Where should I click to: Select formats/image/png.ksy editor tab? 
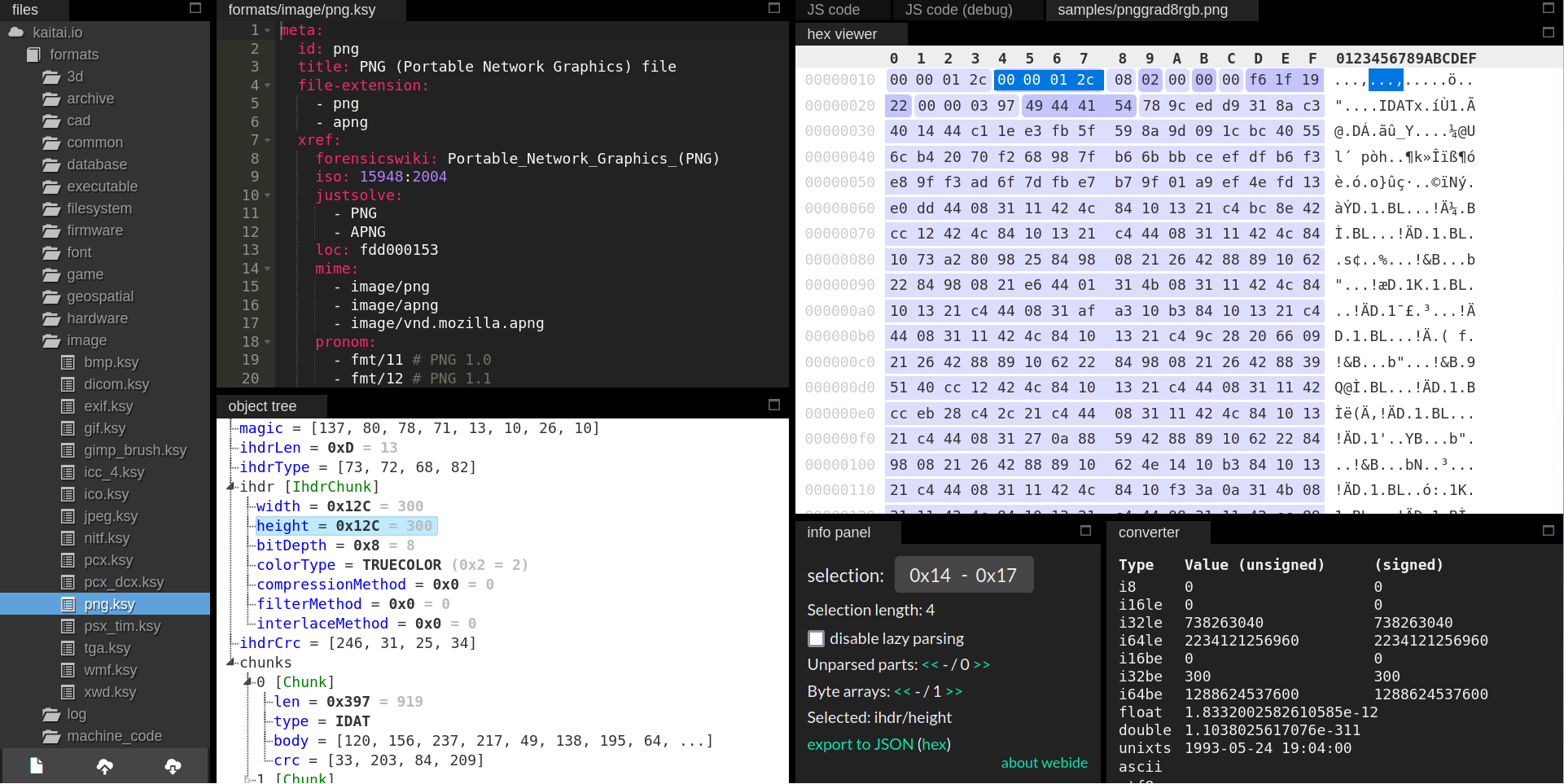301,10
